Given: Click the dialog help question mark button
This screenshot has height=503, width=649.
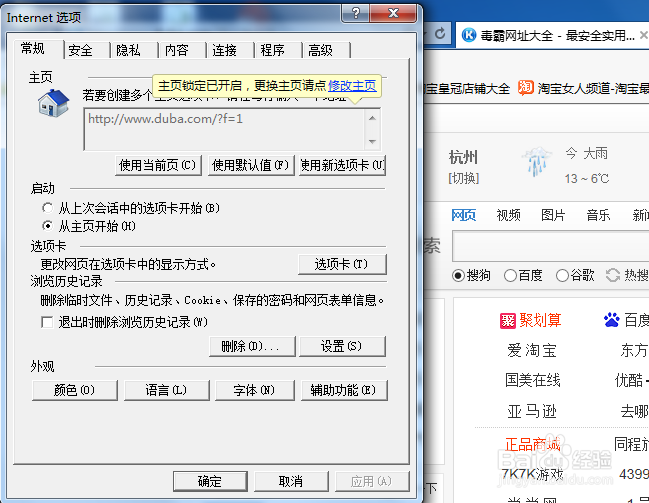Looking at the screenshot, I should [x=356, y=13].
